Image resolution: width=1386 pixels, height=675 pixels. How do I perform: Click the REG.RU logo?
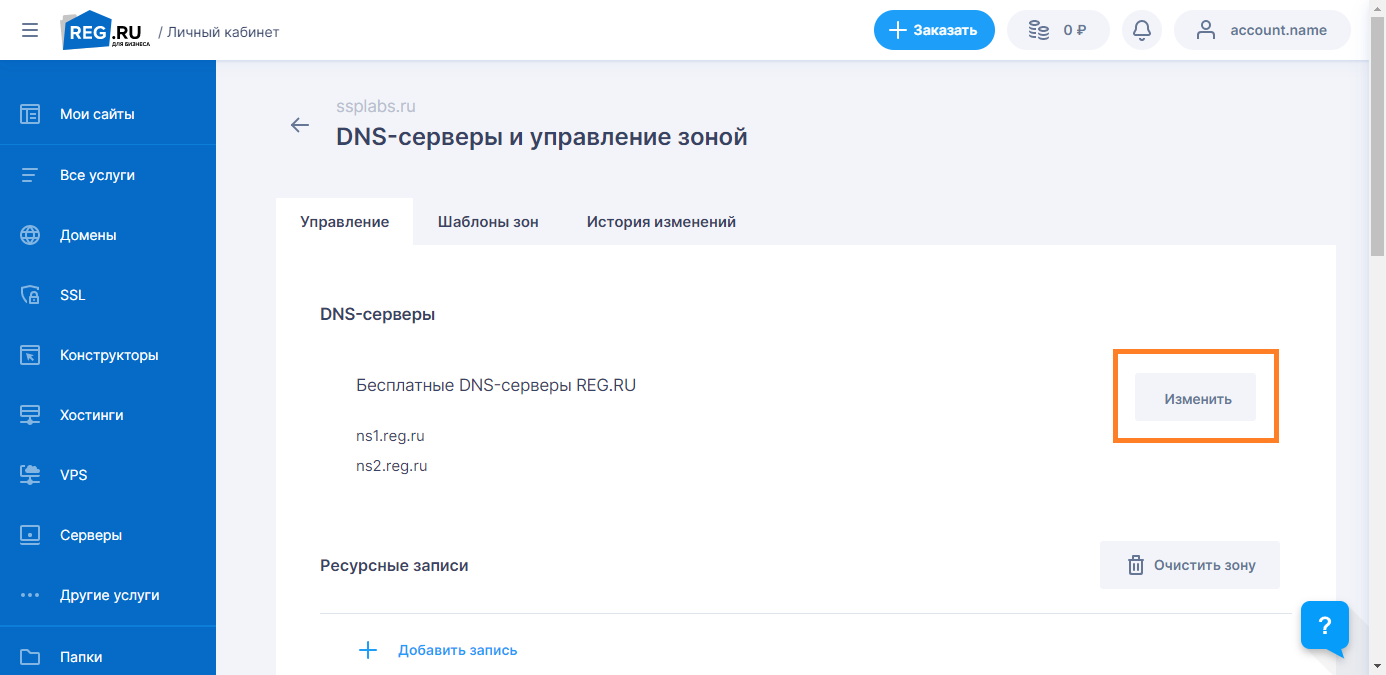point(105,31)
